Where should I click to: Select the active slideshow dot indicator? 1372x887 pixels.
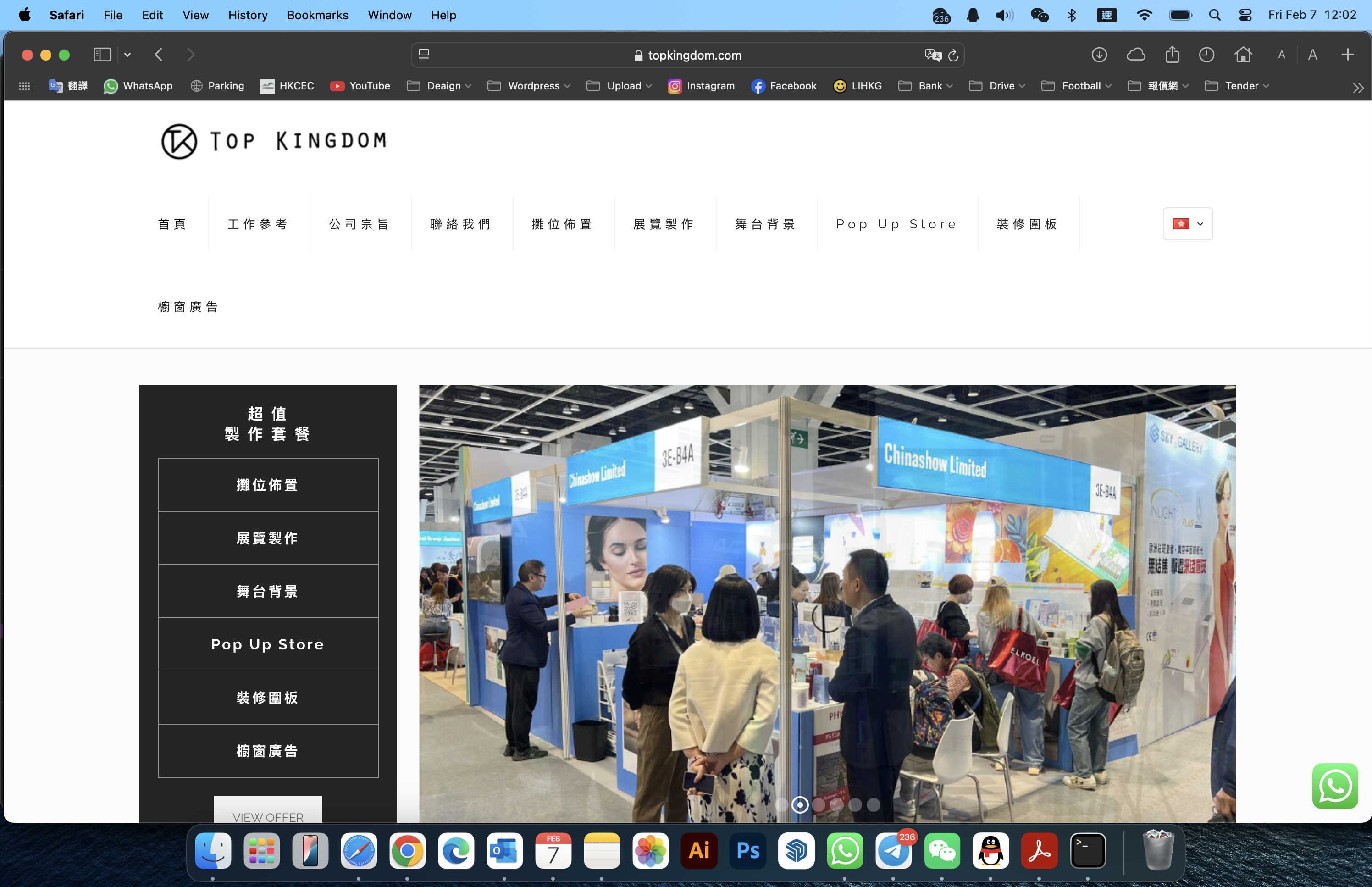[800, 804]
